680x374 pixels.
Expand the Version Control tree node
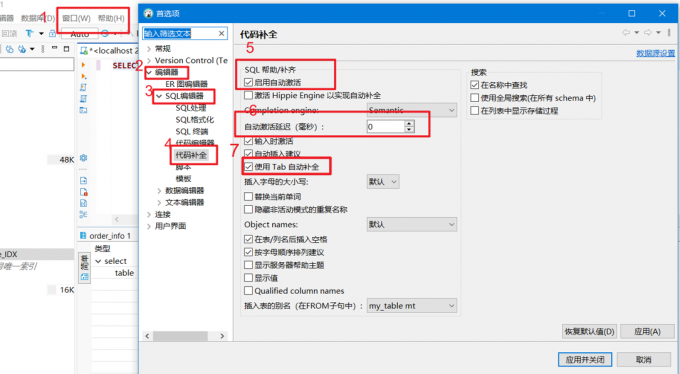tap(149, 60)
